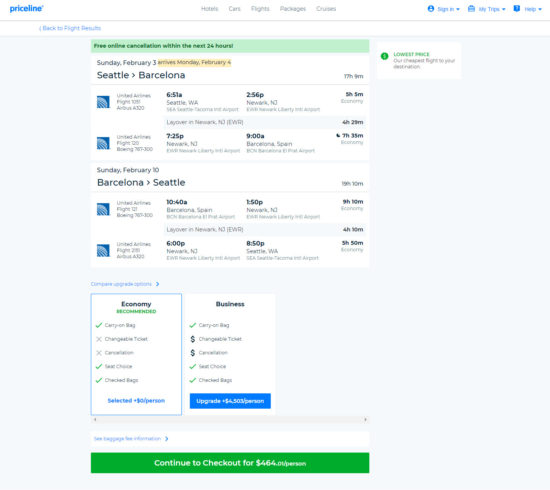Viewport: 550px width, 490px height.
Task: Click the 'Barcelona > Seattle' heading
Action: click(x=141, y=182)
